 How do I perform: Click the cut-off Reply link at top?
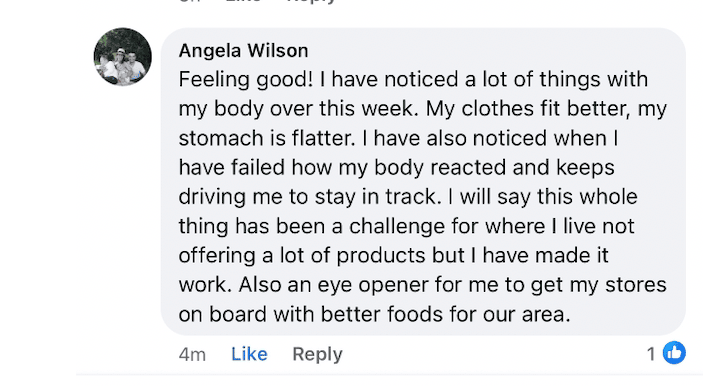(x=311, y=1)
